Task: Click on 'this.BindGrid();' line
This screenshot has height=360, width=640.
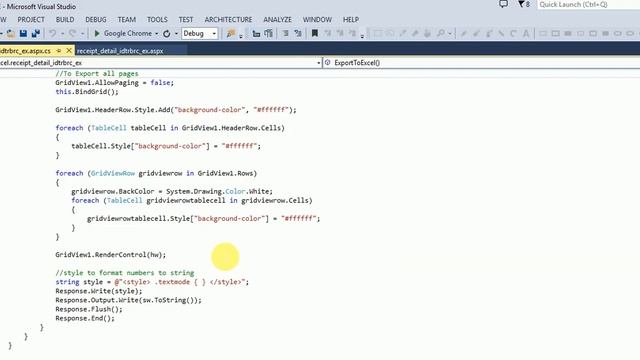Action: tap(87, 91)
